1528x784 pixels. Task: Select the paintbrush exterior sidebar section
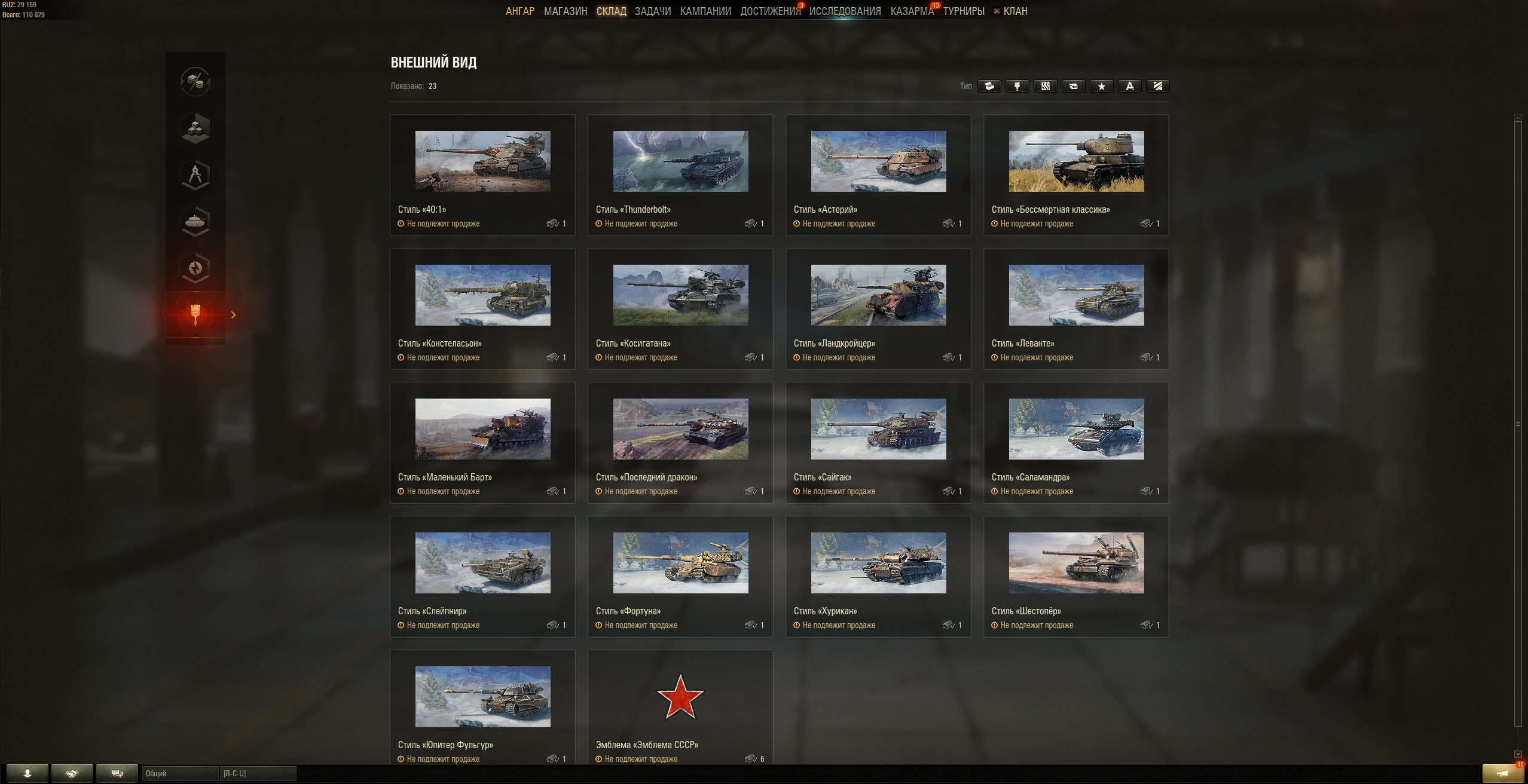[x=195, y=315]
